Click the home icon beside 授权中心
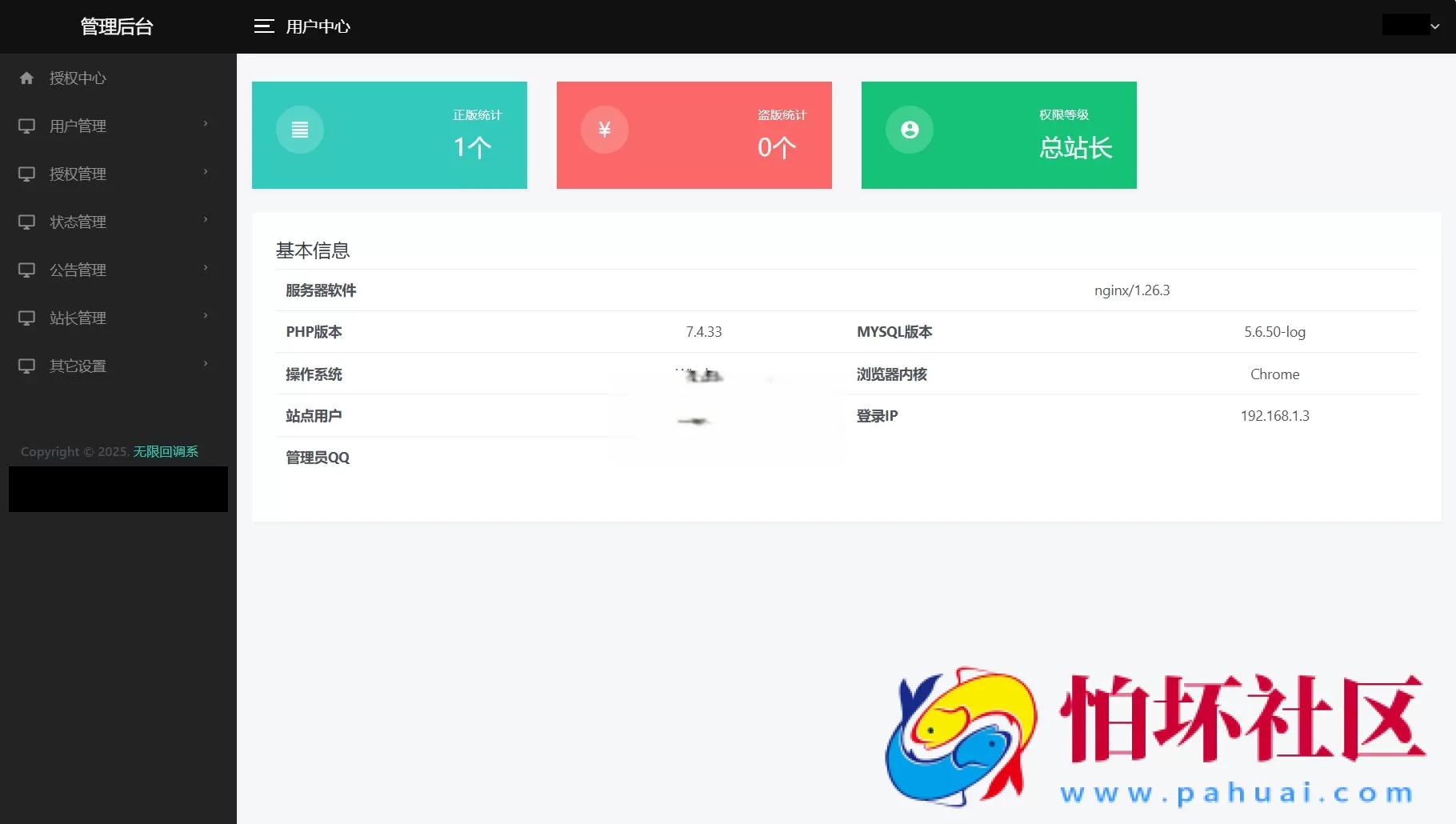The image size is (1456, 824). tap(26, 78)
